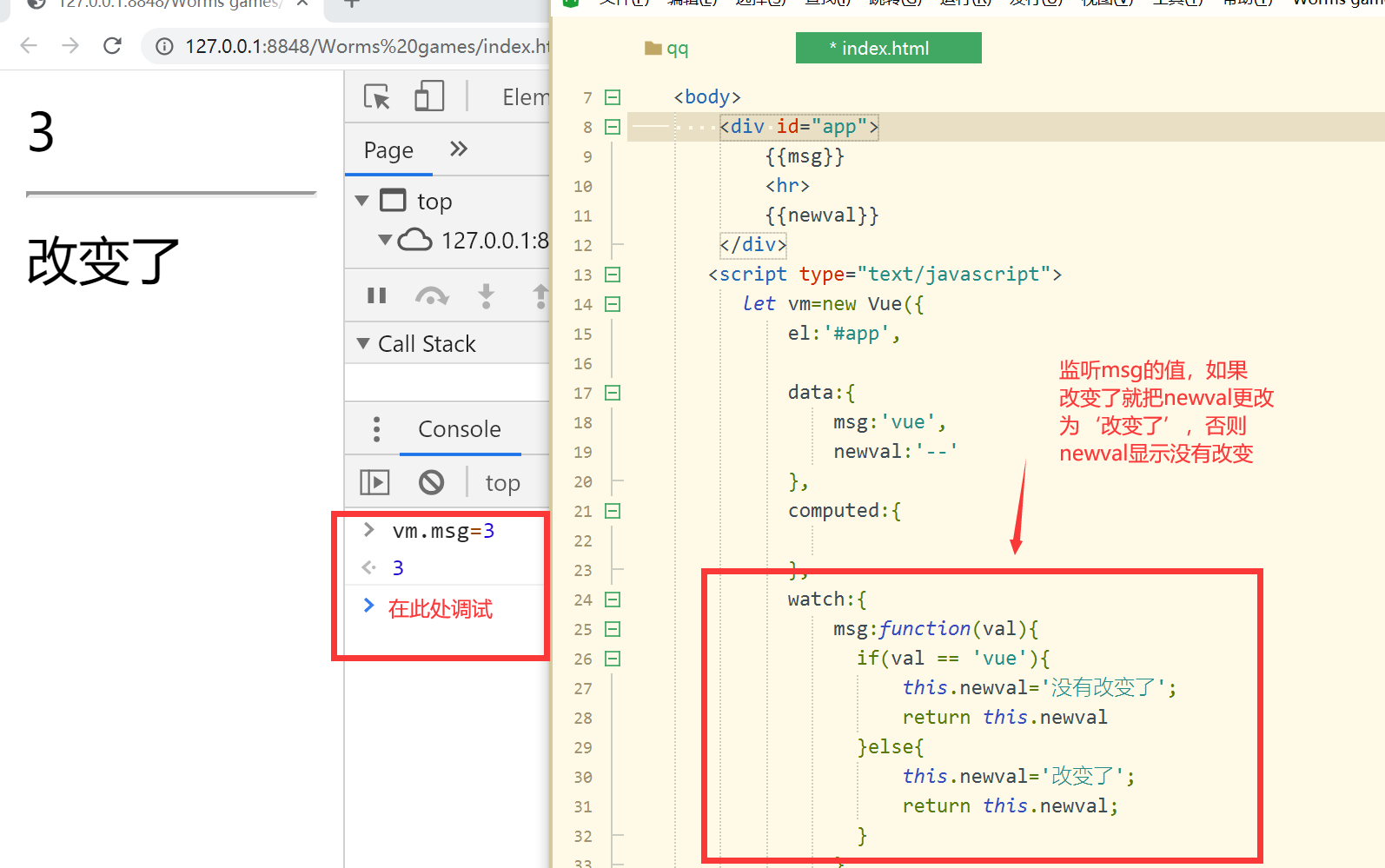Collapse the top frame tree node
This screenshot has height=868, width=1385.
pyautogui.click(x=362, y=201)
